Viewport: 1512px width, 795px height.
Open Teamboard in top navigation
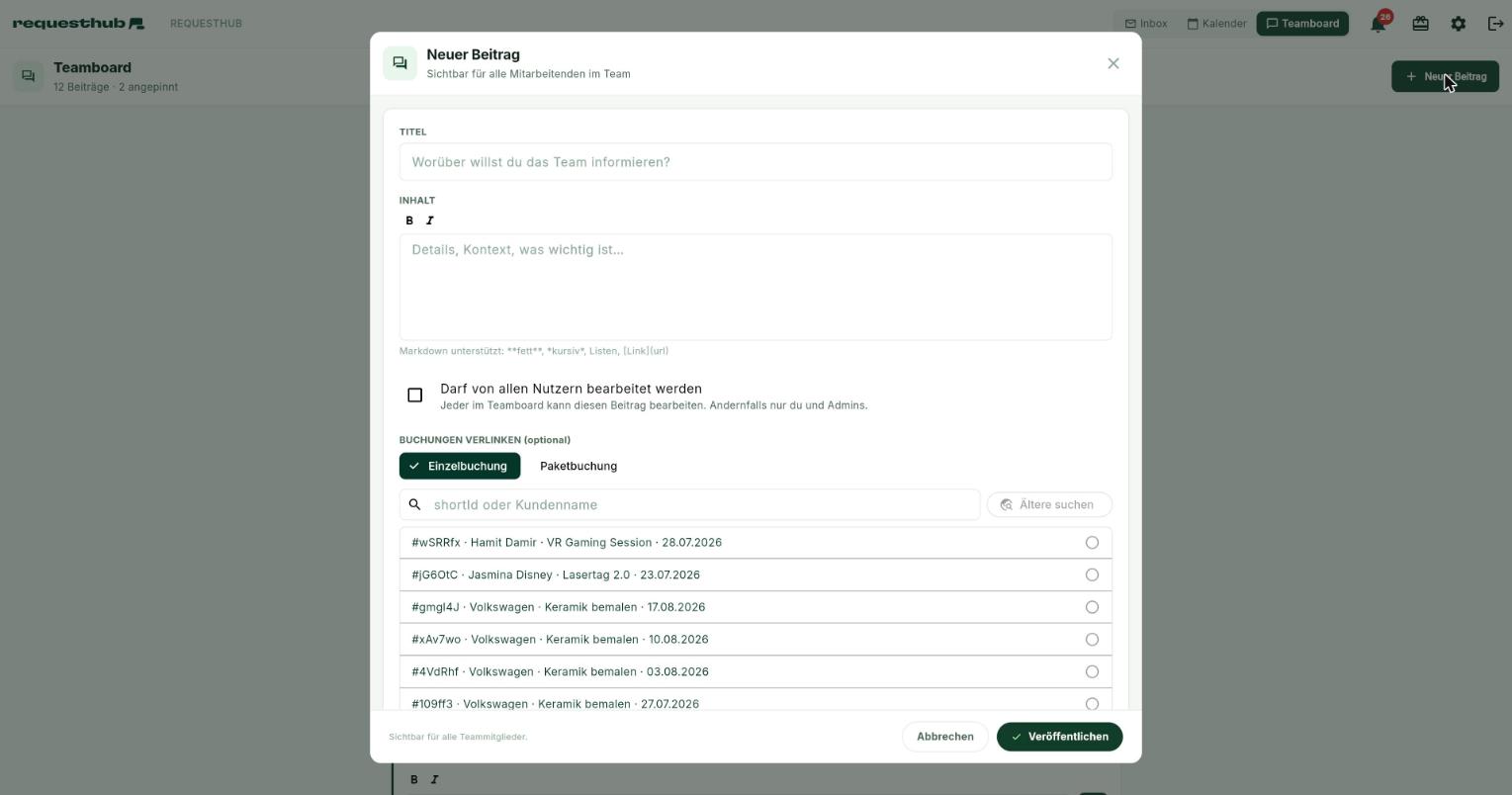1302,23
